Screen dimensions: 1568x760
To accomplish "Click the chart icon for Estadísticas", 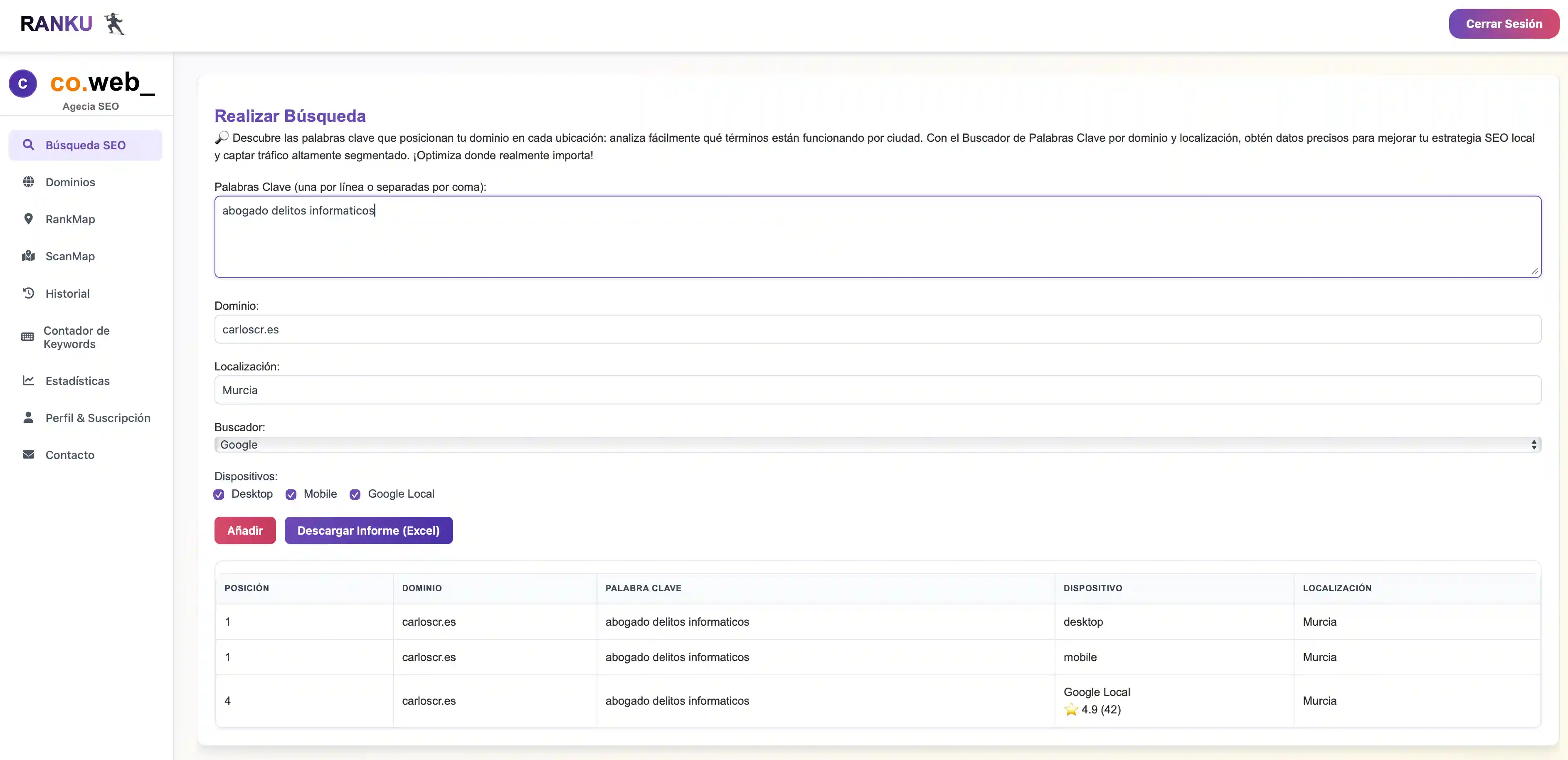I will 28,380.
